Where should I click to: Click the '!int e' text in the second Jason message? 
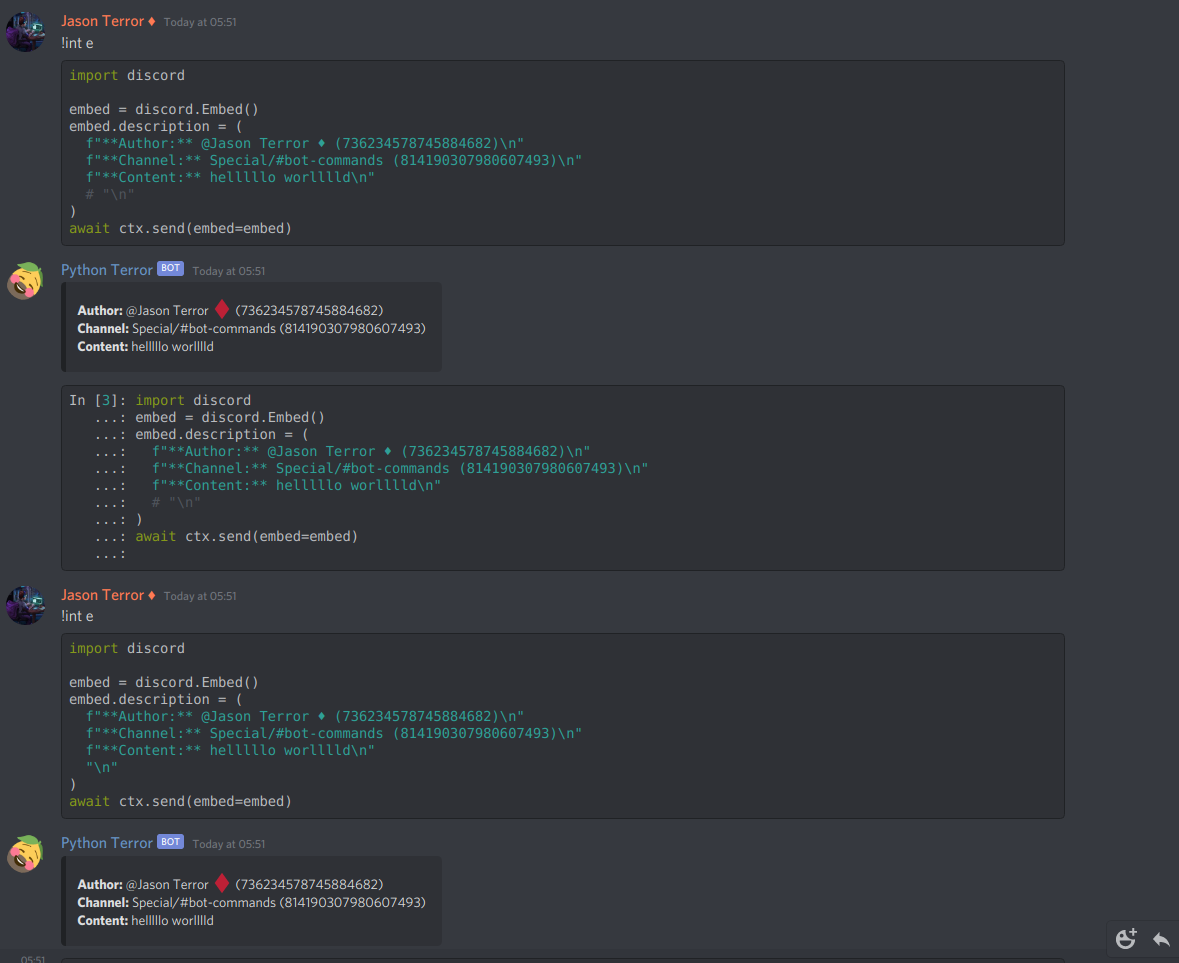[77, 616]
